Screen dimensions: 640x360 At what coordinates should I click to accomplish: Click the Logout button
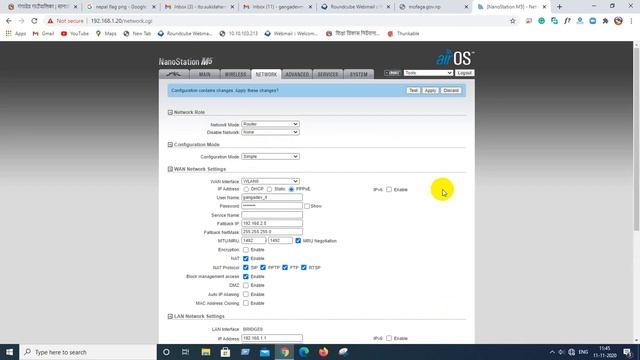464,73
